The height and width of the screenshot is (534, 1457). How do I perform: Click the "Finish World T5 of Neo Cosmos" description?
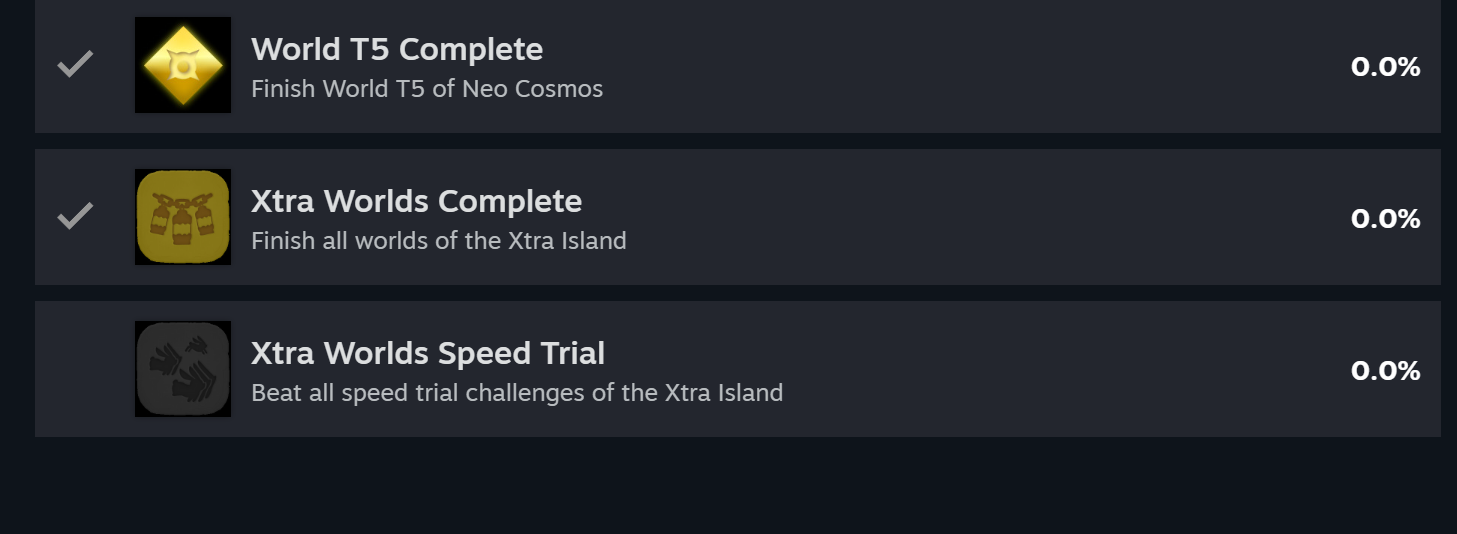(x=427, y=89)
